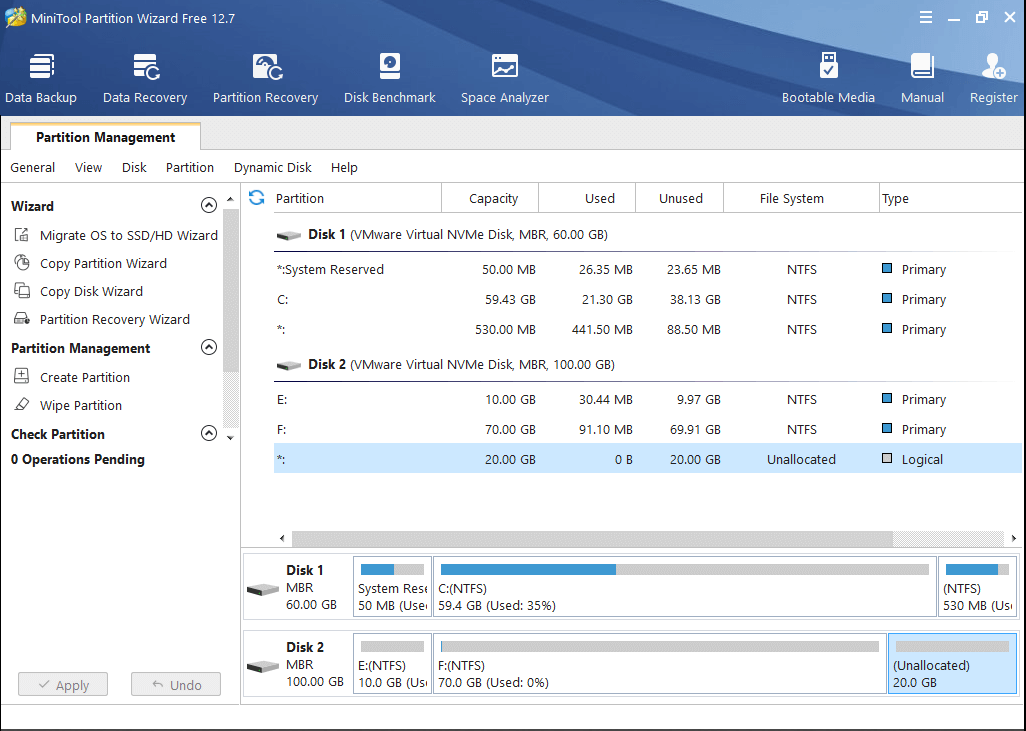Launch Data Recovery from the toolbar

click(x=145, y=79)
